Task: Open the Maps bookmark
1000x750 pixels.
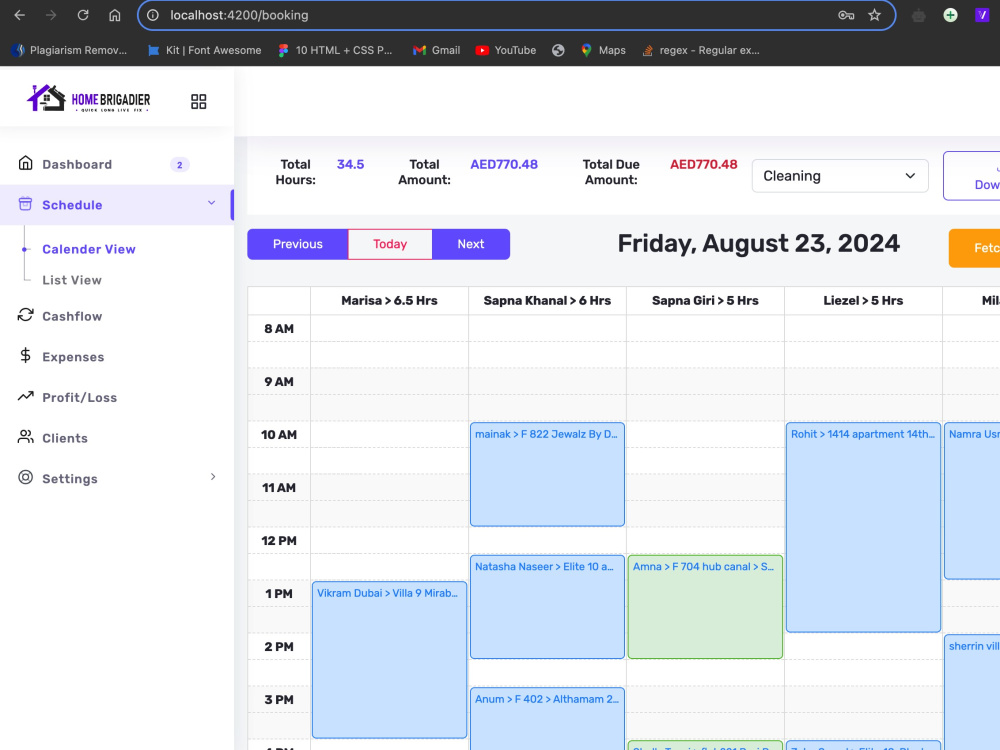Action: pyautogui.click(x=603, y=50)
